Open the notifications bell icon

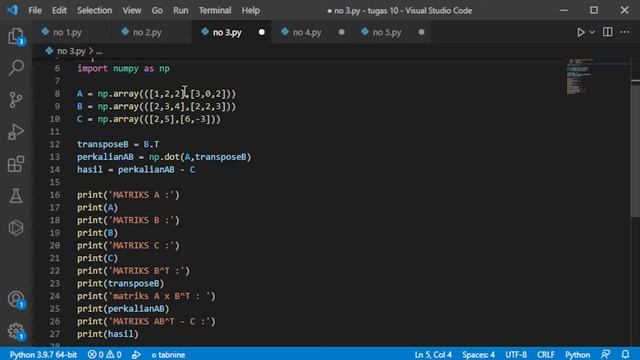pyautogui.click(x=625, y=354)
